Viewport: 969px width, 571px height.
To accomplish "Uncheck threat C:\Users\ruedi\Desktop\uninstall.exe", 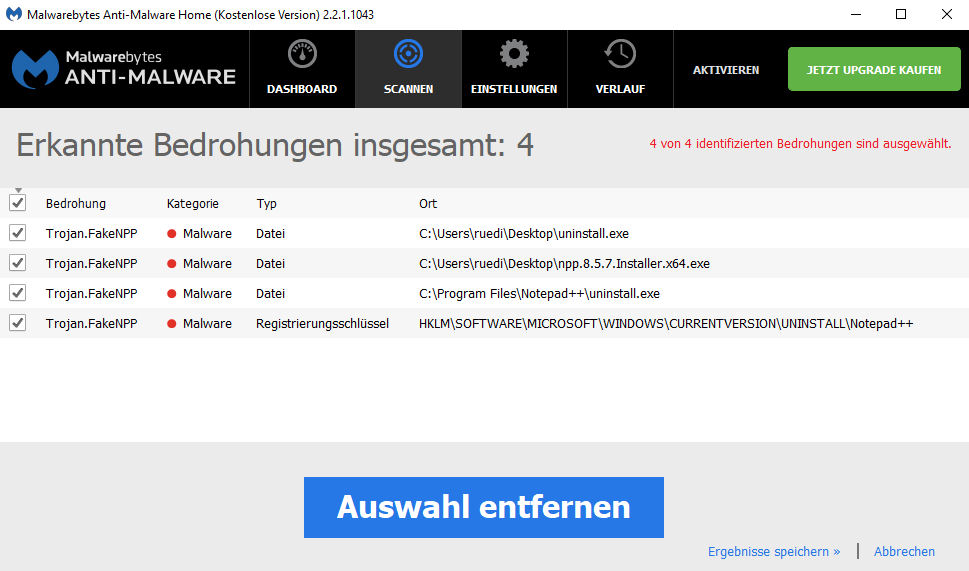I will point(17,233).
